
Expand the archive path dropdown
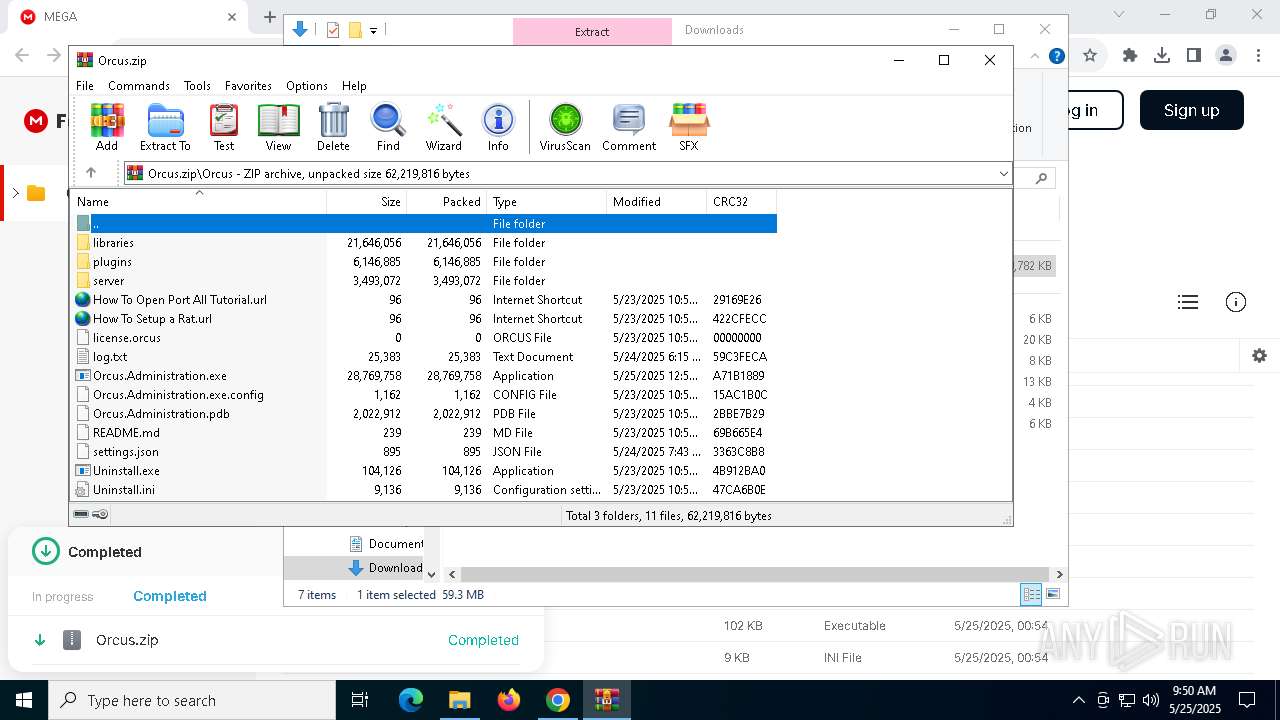1003,174
